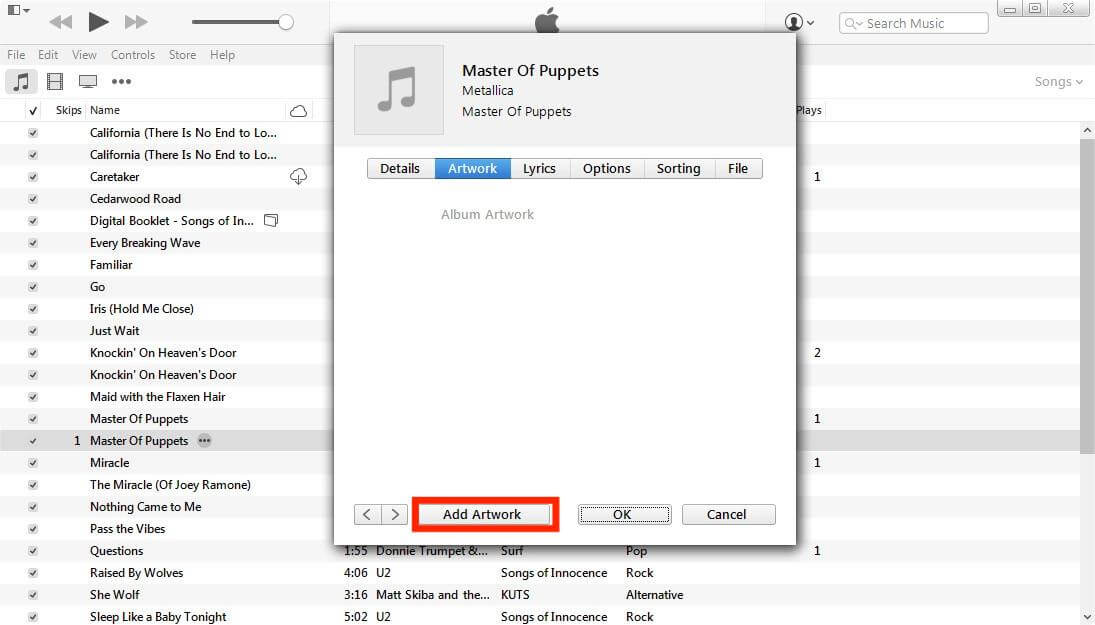Select the song Raised By Wolves
1095x625 pixels.
coord(137,573)
